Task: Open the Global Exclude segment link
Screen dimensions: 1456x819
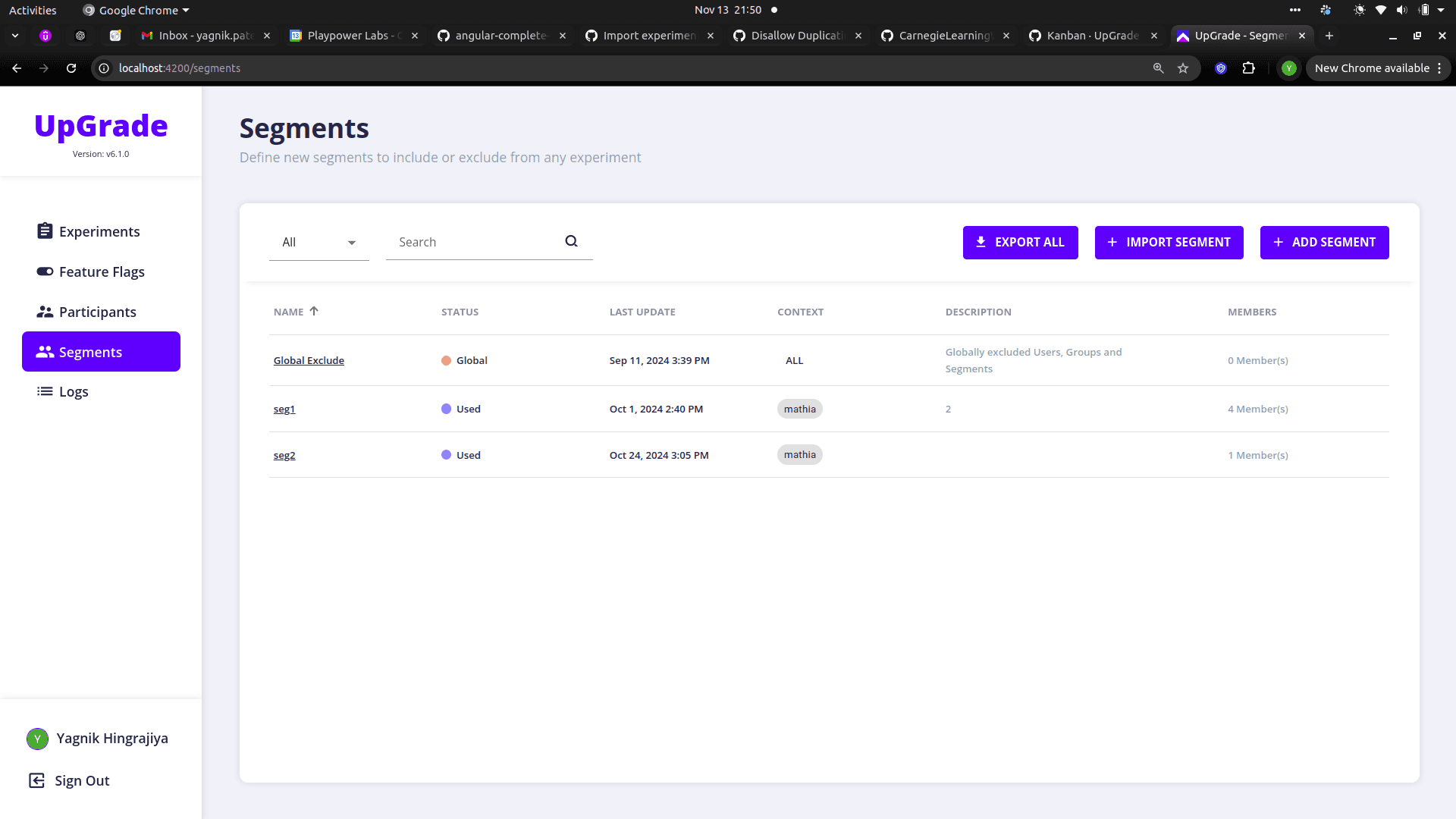Action: click(x=309, y=361)
